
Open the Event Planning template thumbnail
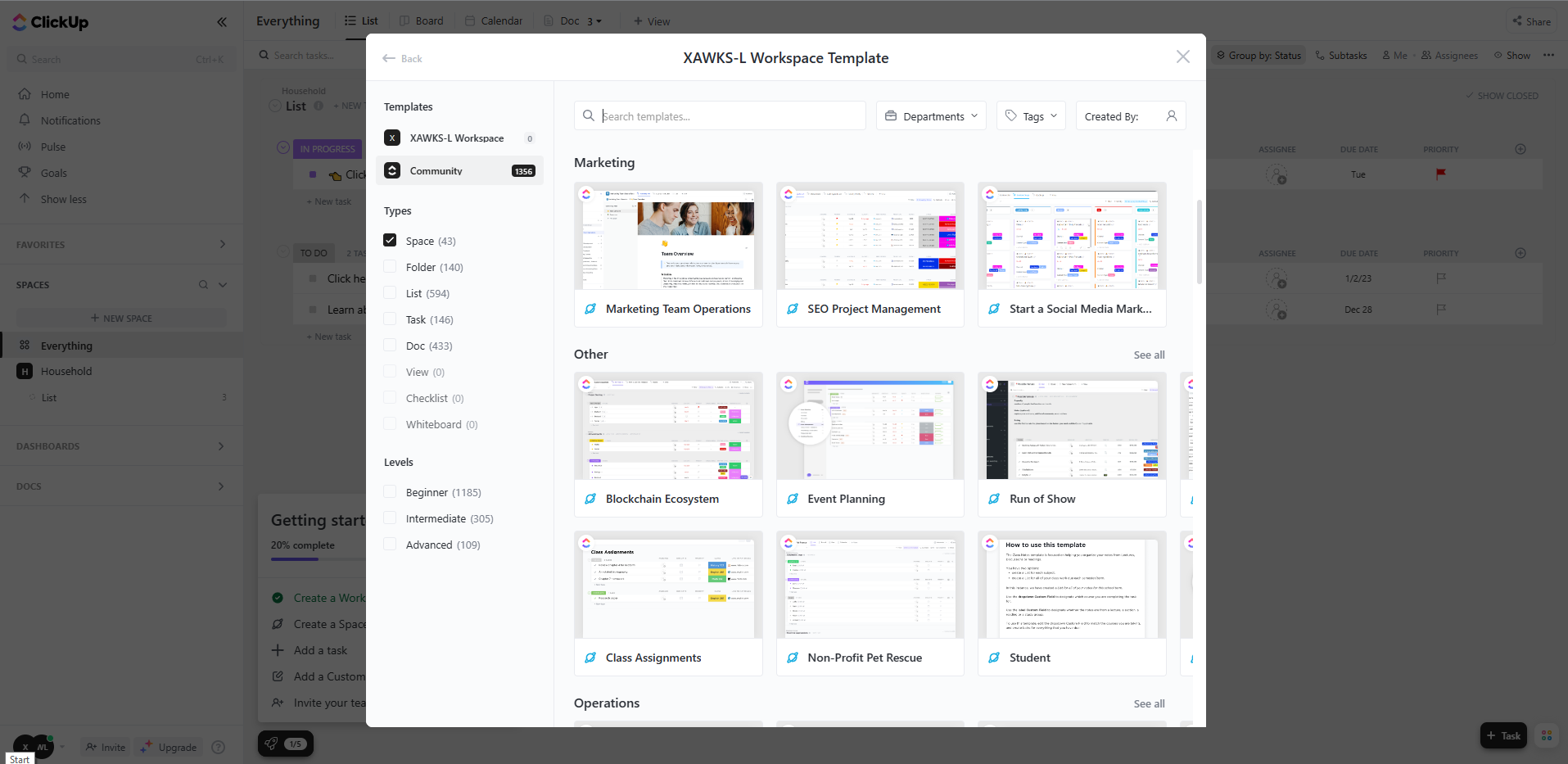click(x=870, y=426)
